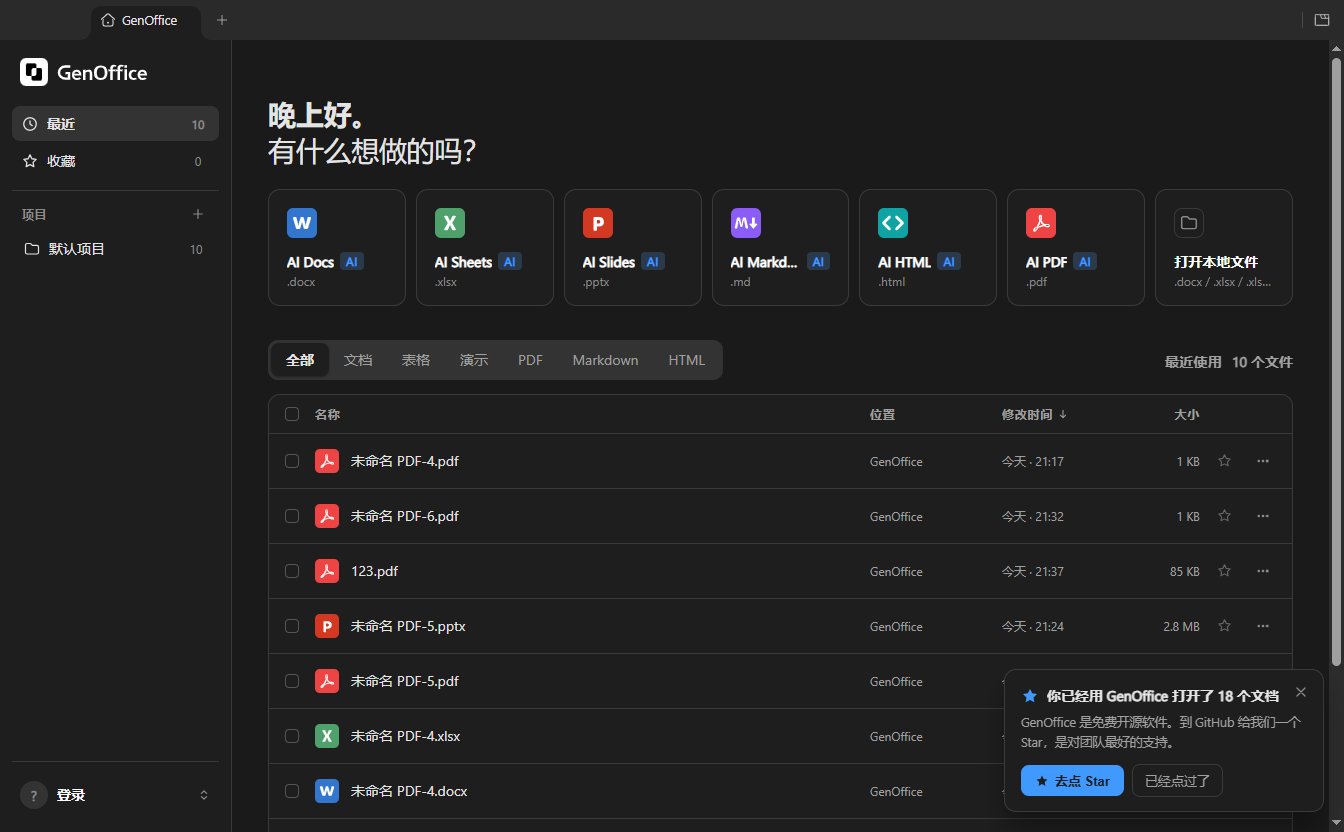Open the file 未命名 PDF-5.pdf
The image size is (1344, 832).
(x=404, y=681)
